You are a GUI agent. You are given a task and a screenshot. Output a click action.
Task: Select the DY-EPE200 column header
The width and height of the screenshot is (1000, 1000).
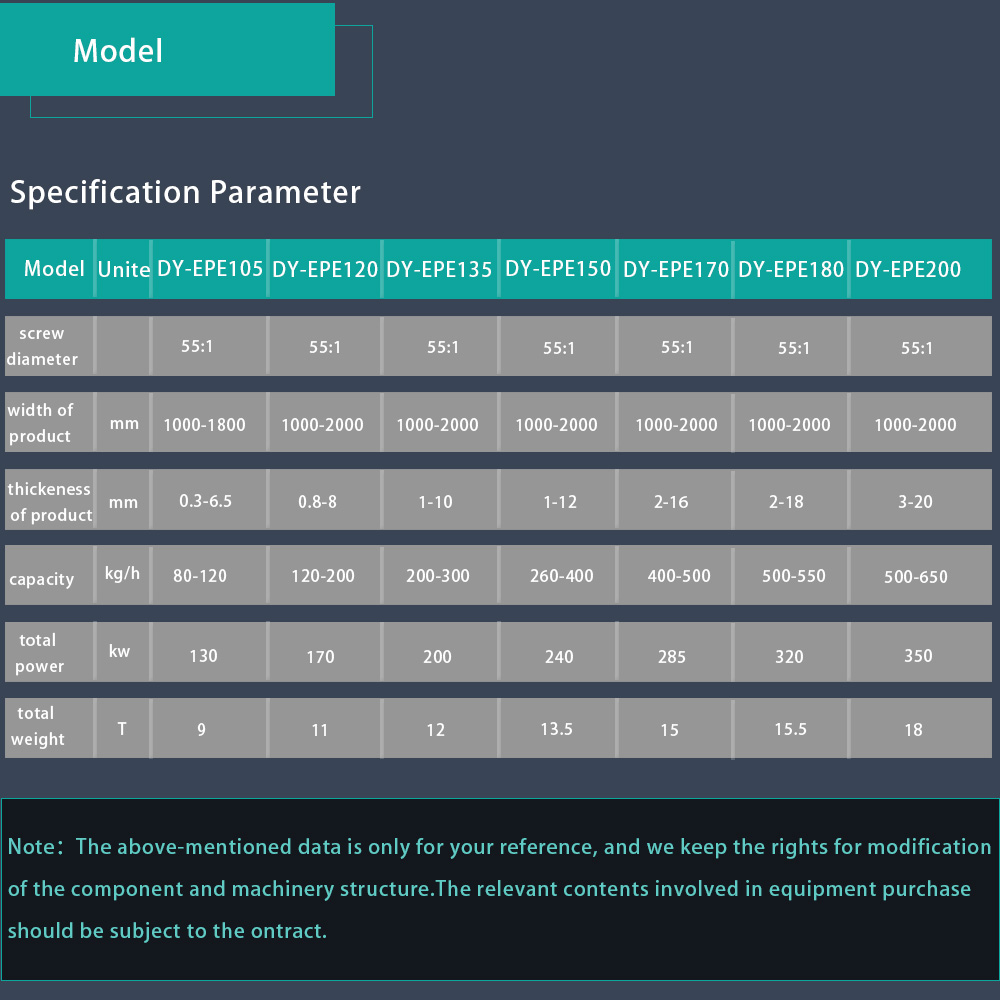908,268
